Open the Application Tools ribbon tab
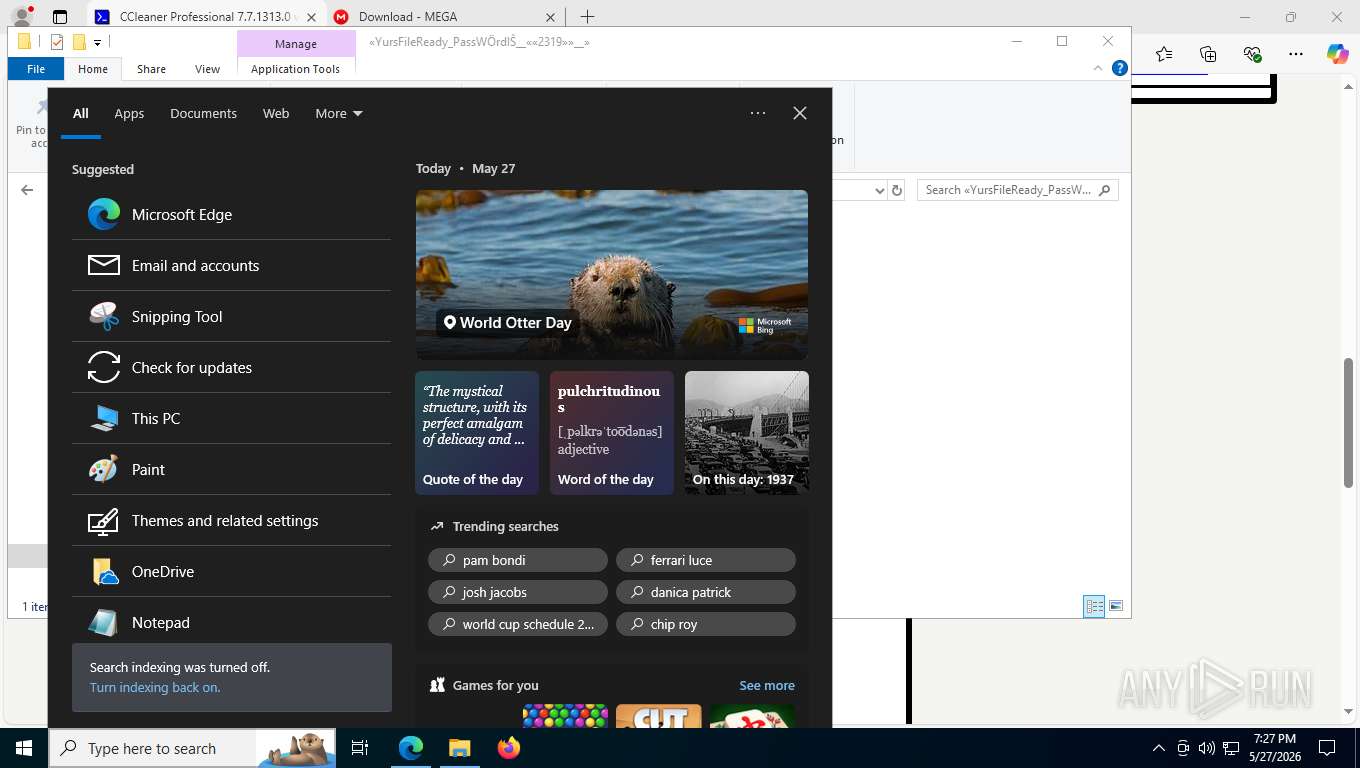The image size is (1360, 768). pos(295,69)
